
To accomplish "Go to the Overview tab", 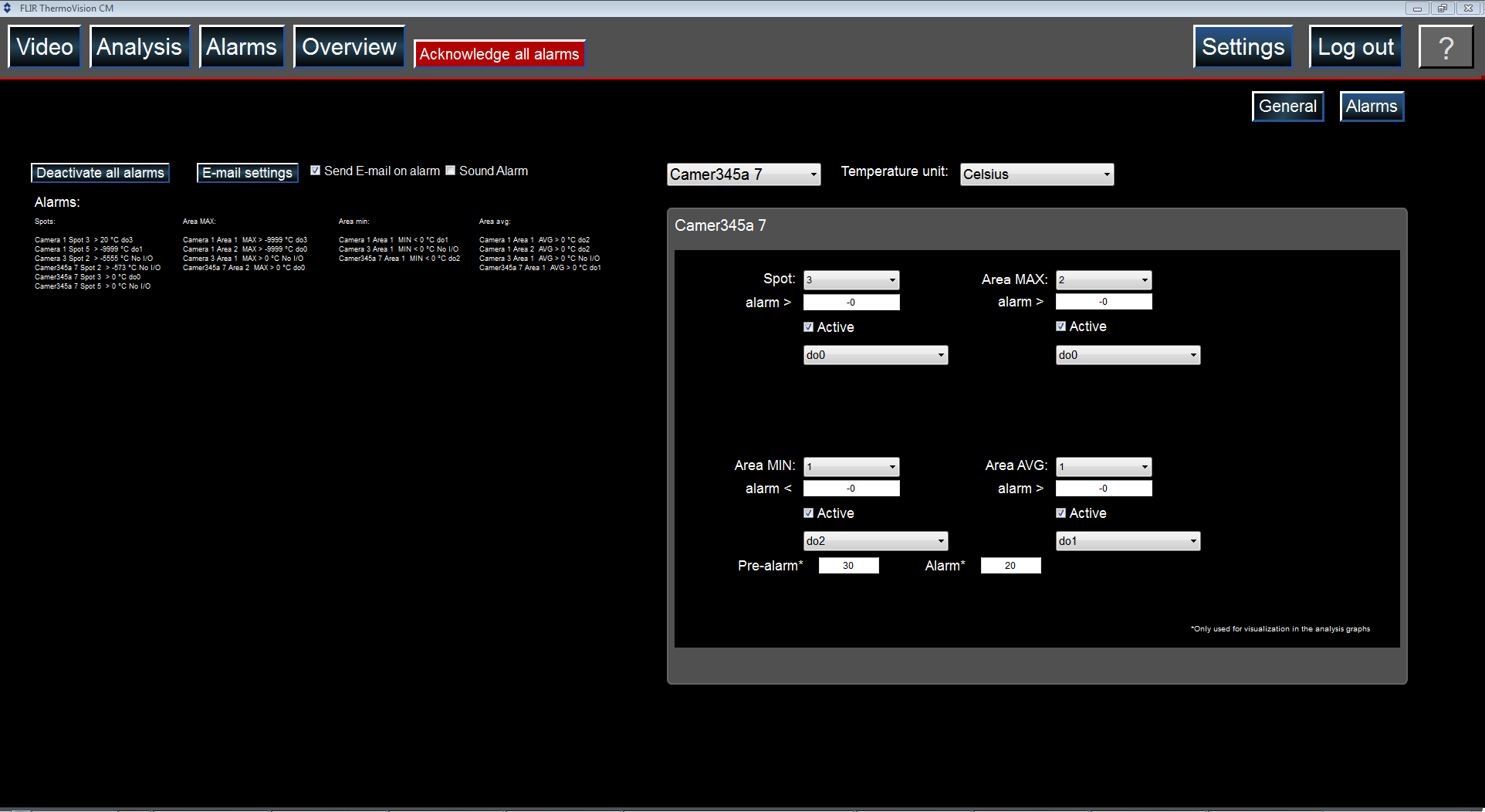I will click(x=349, y=47).
